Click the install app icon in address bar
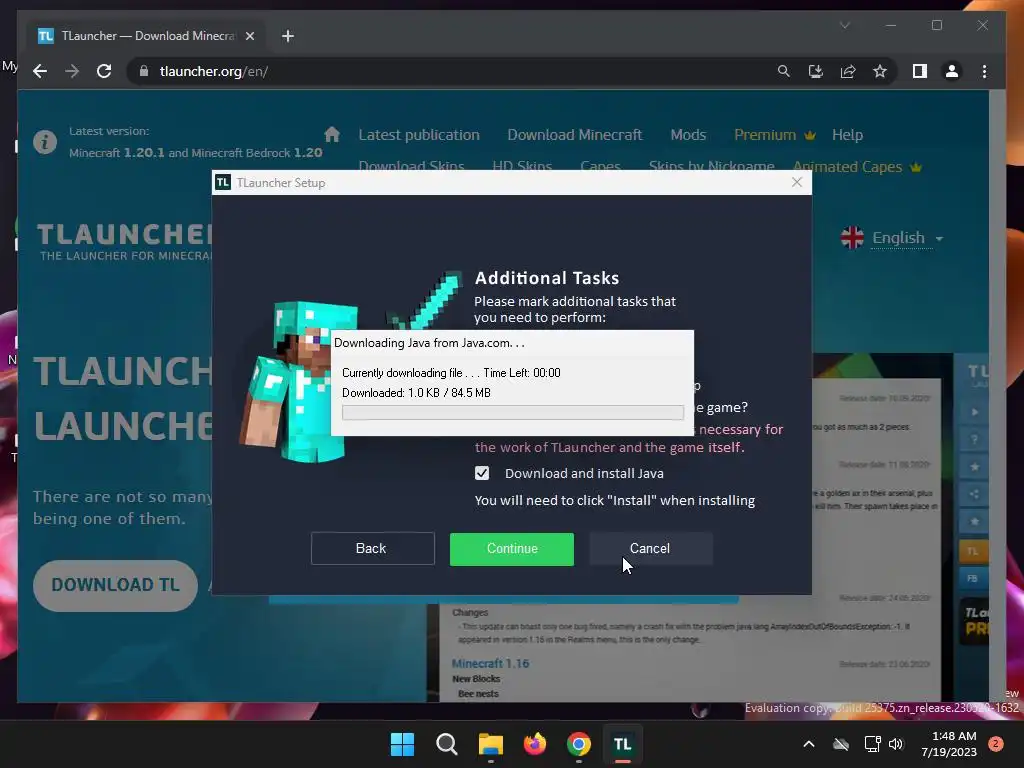Image resolution: width=1024 pixels, height=768 pixels. pos(816,71)
